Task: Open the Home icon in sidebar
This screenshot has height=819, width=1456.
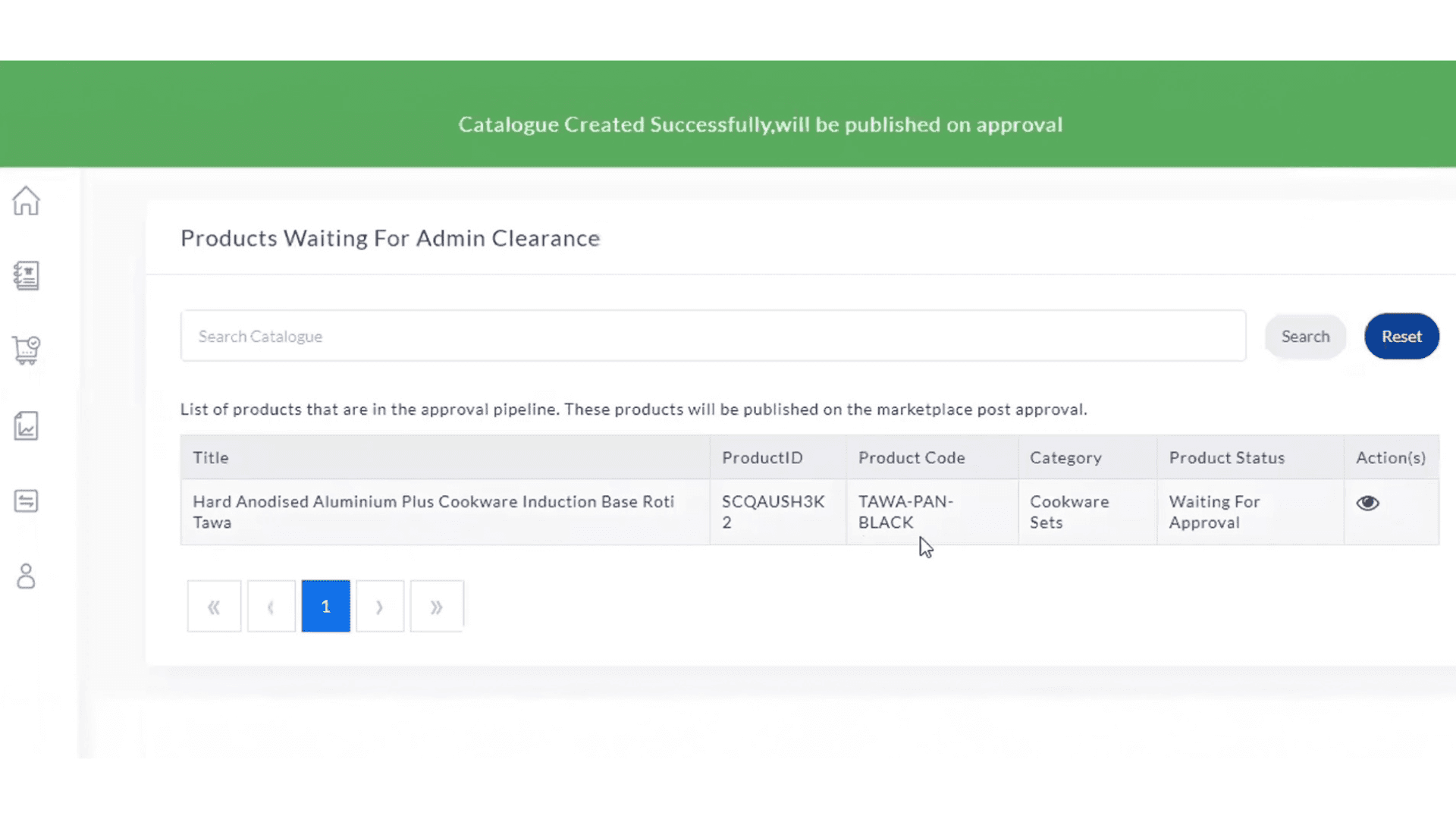Action: click(26, 201)
